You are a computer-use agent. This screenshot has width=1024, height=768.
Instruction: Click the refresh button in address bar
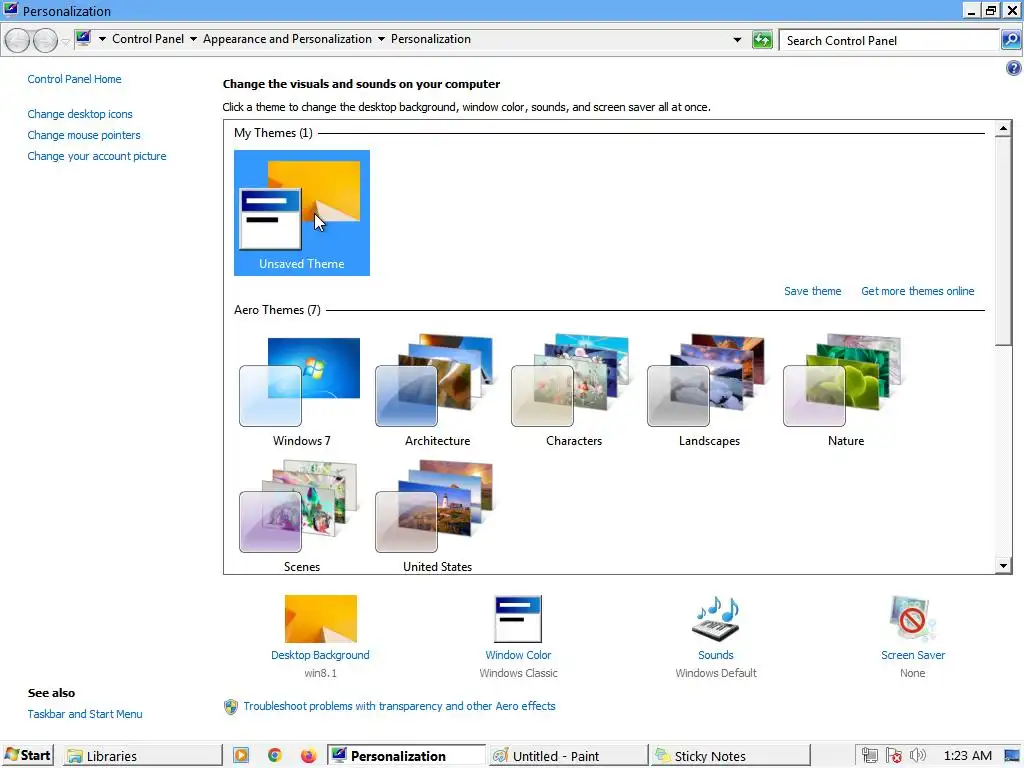(x=762, y=40)
